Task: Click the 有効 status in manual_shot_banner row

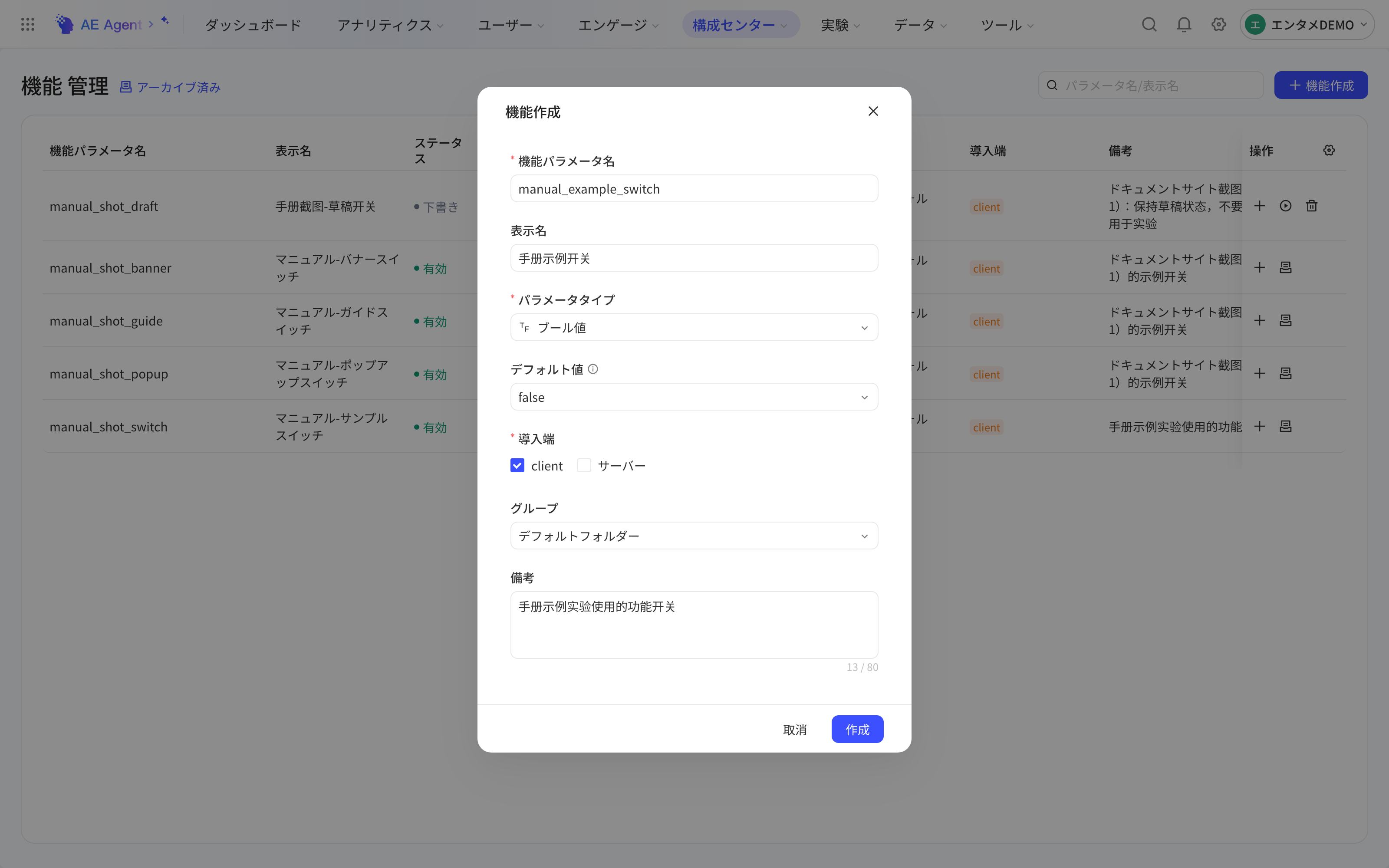Action: point(431,268)
